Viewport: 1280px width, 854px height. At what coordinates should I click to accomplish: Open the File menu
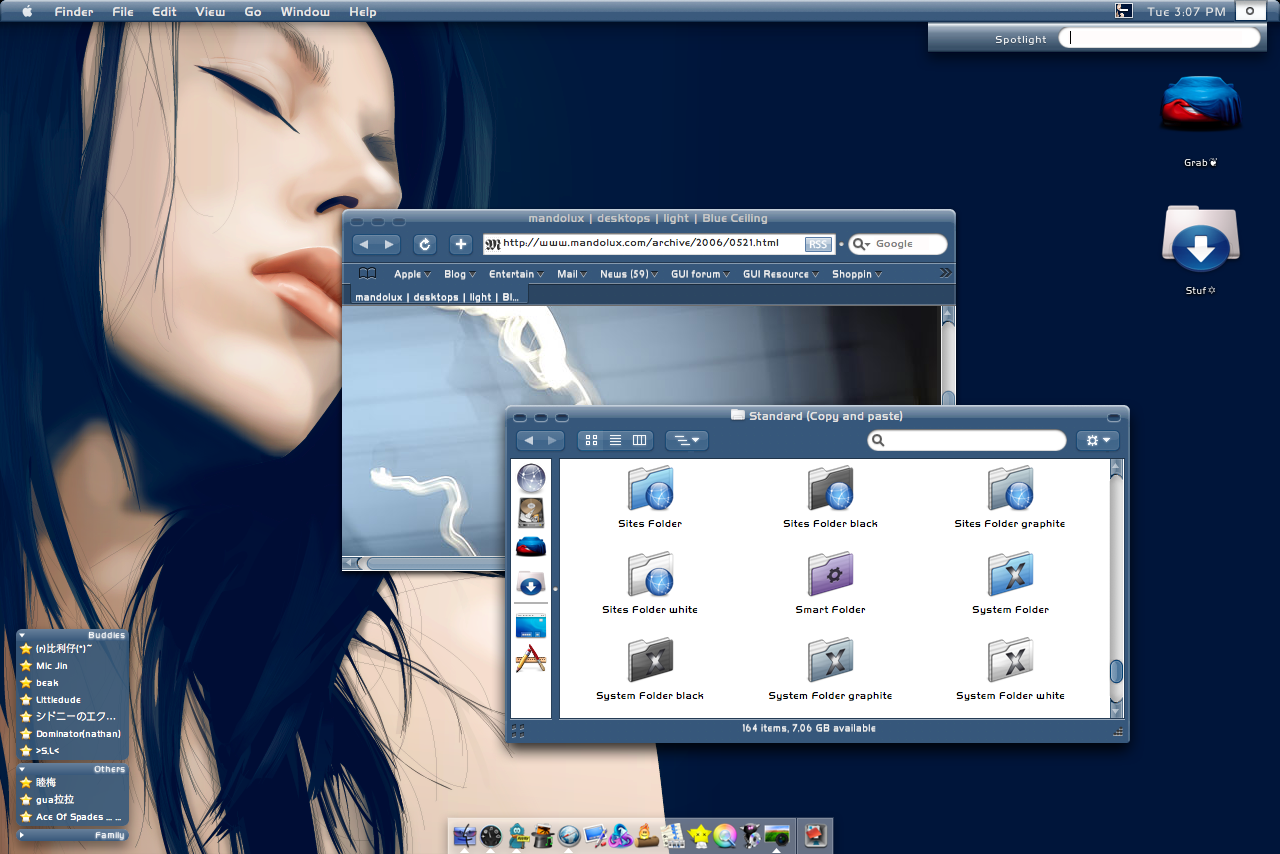pyautogui.click(x=123, y=12)
